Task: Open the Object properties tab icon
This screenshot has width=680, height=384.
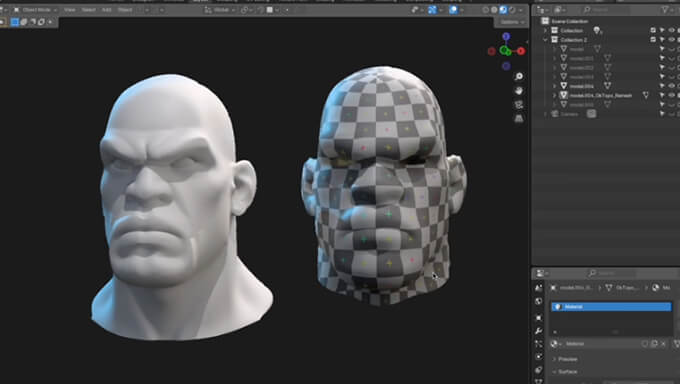Action: tap(539, 318)
